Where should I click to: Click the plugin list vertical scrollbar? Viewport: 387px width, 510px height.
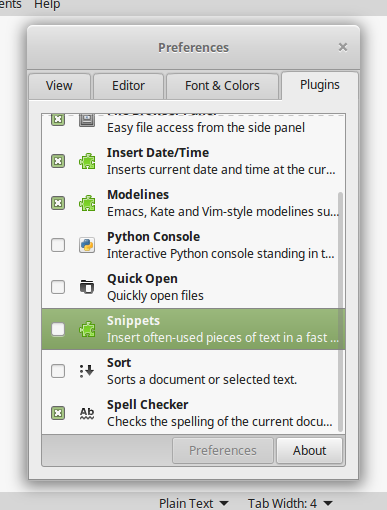[340, 312]
